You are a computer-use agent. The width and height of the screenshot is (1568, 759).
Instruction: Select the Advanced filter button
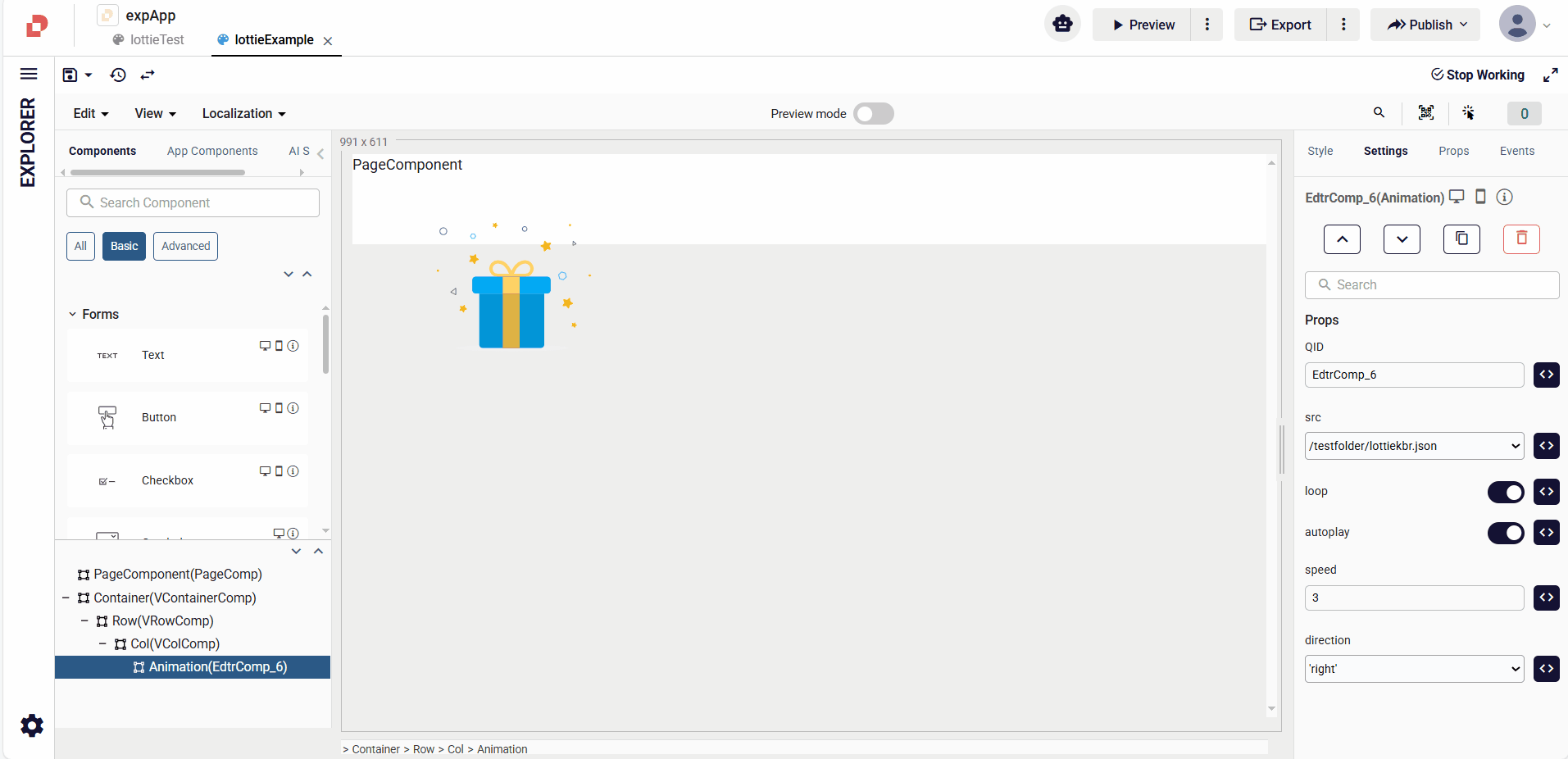click(x=185, y=246)
